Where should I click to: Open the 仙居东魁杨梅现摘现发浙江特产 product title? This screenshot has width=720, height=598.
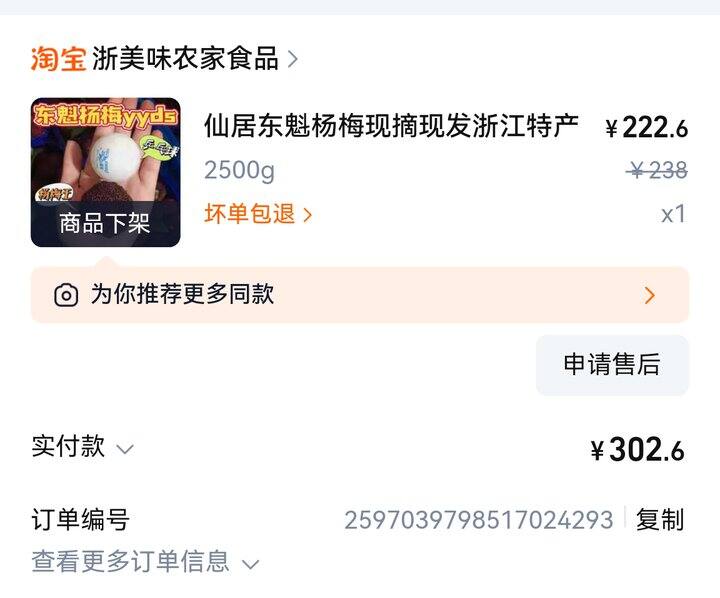pos(391,126)
